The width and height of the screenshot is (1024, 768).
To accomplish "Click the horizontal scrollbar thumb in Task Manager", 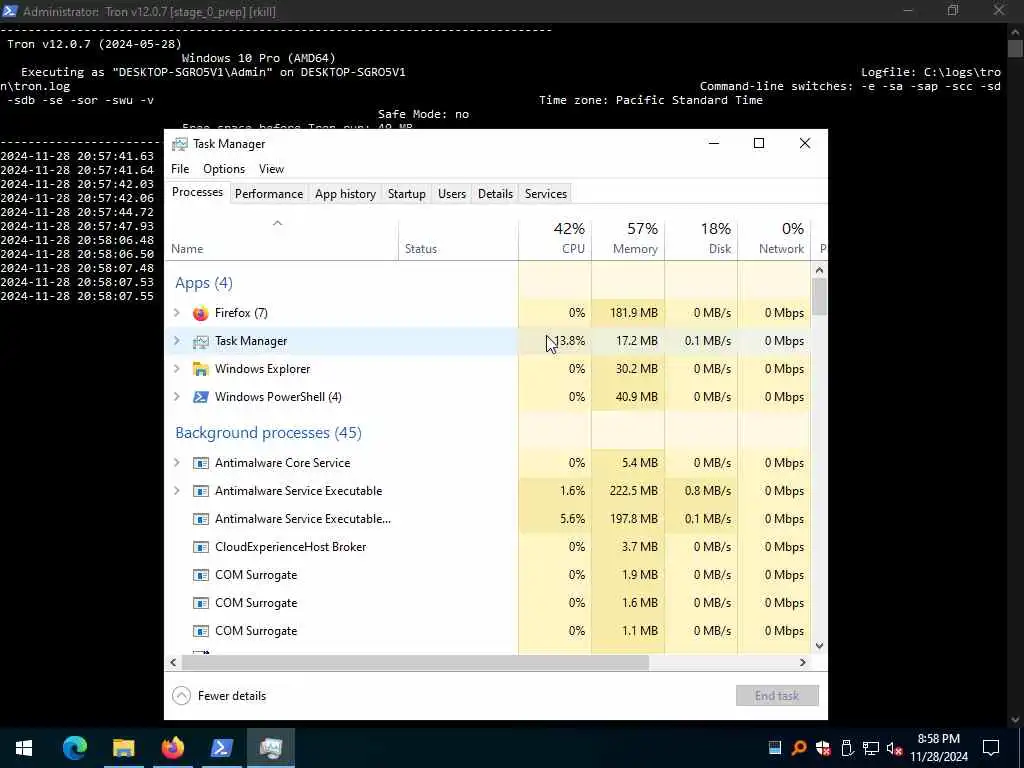I will point(415,662).
